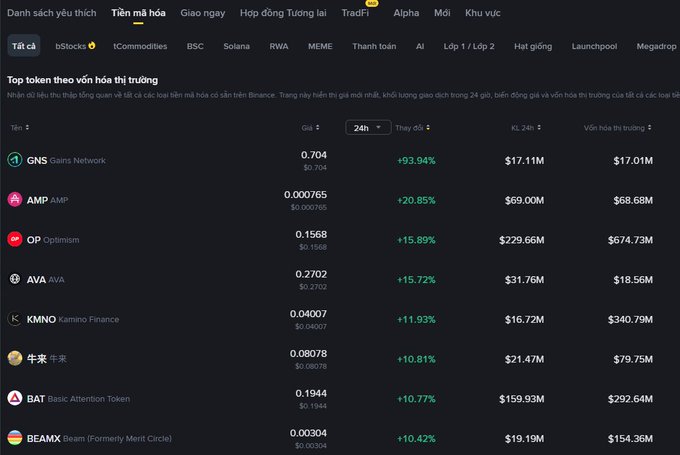
Task: Click the BAT Basic Attention Token logo
Action: coord(15,398)
